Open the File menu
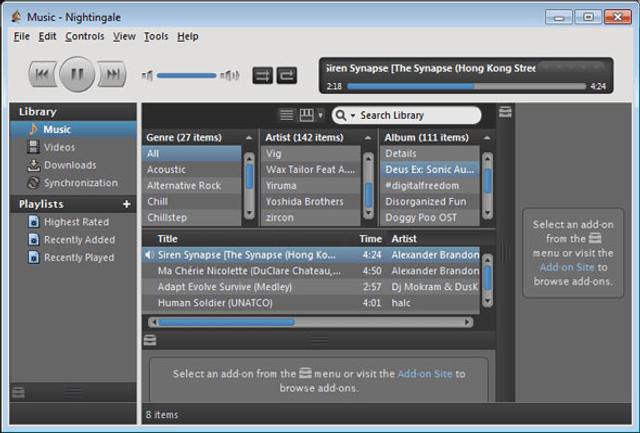 (x=21, y=36)
